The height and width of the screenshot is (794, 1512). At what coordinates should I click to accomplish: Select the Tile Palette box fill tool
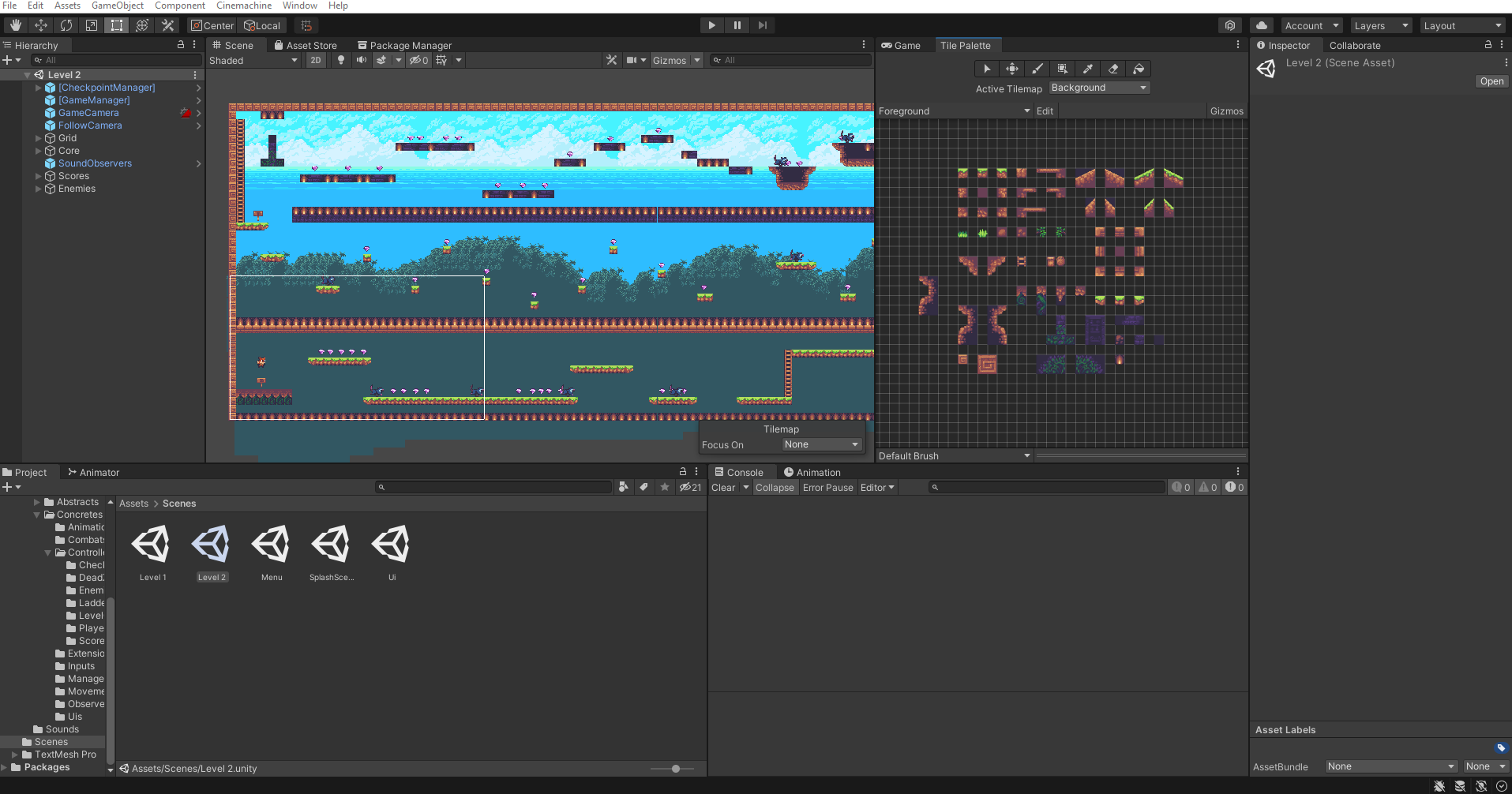click(1063, 69)
